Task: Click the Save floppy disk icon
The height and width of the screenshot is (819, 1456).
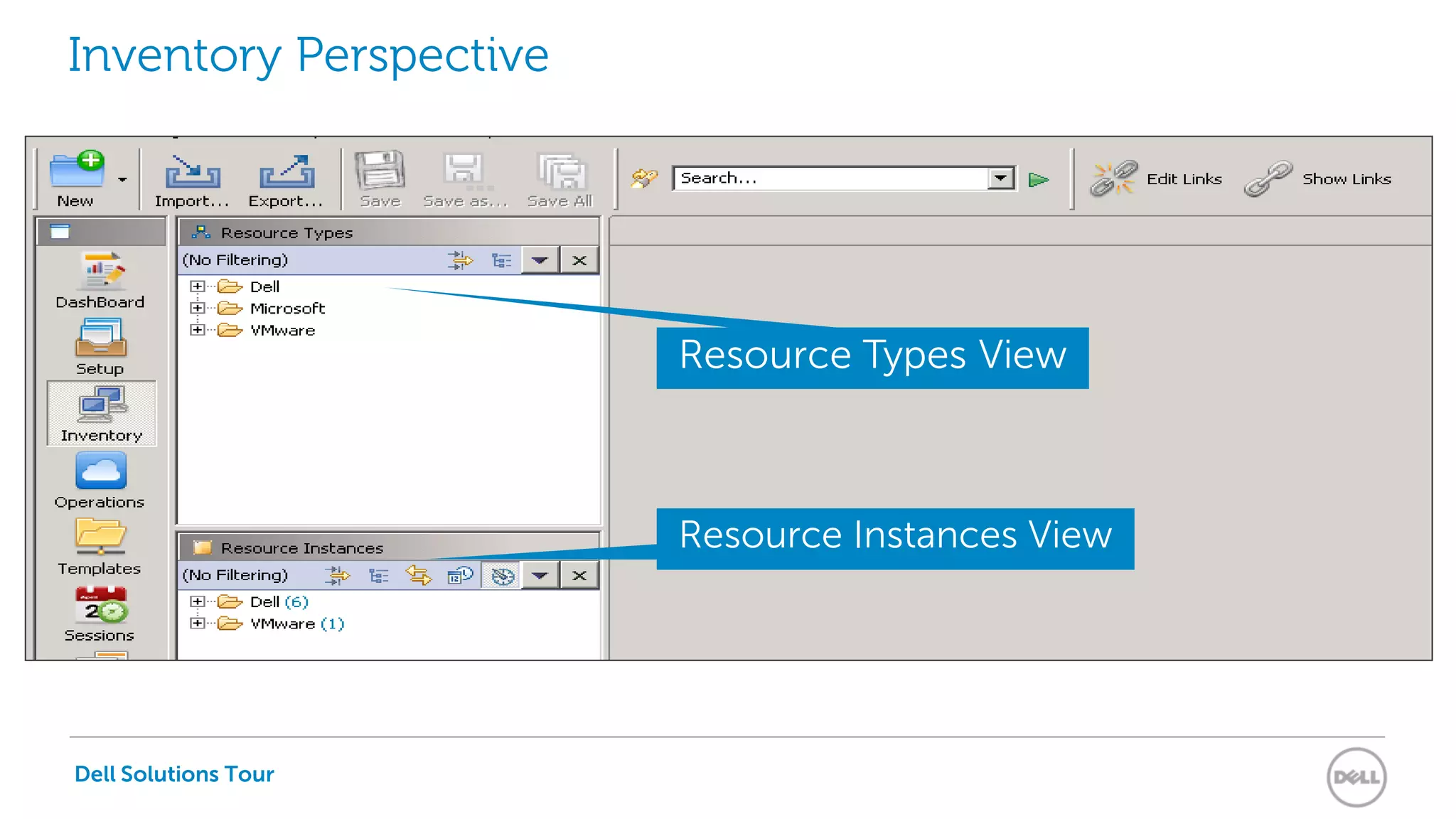Action: tap(380, 171)
